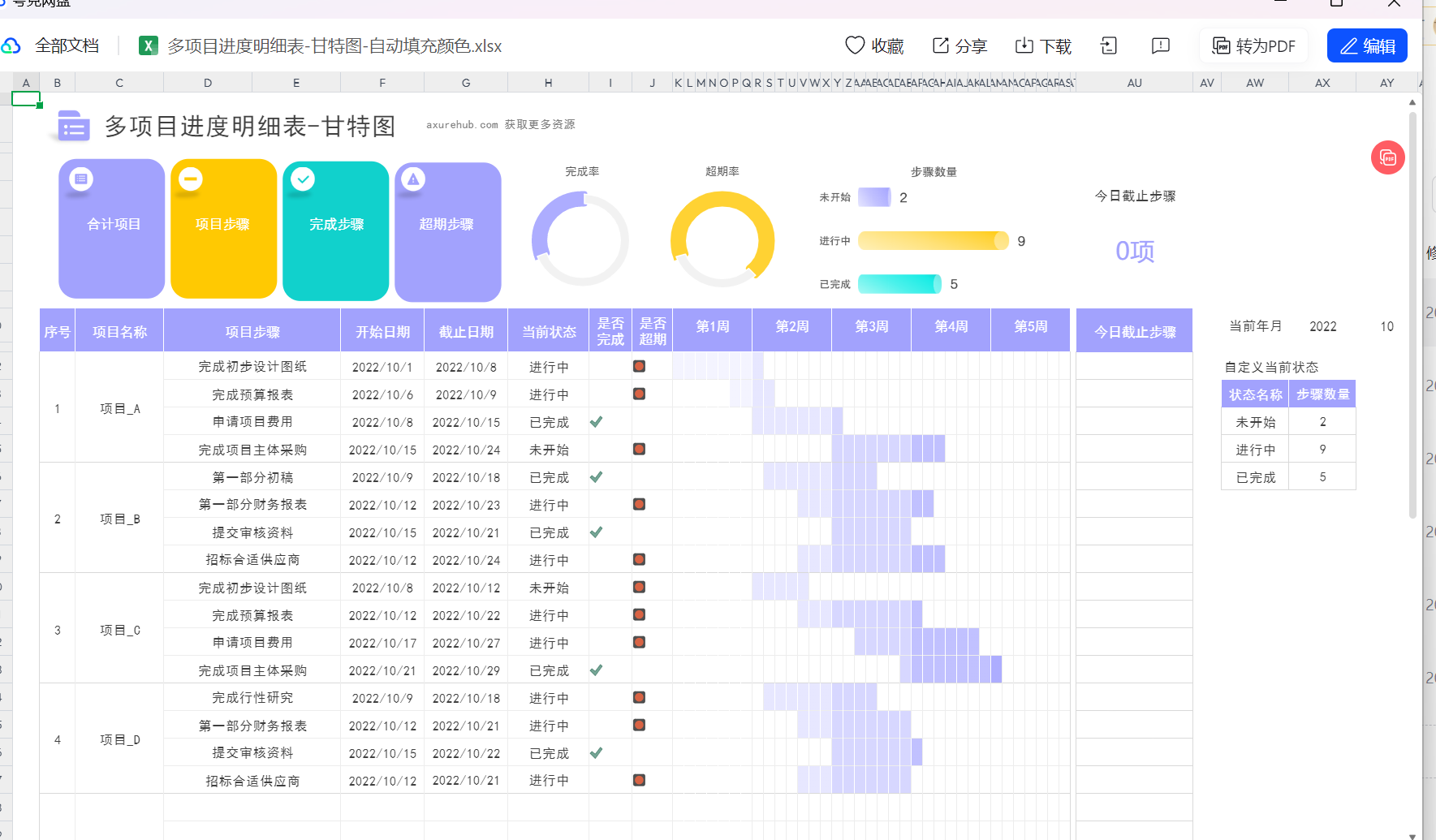Click overdue marker for 招标合适供应商 2022/10/24 row
Viewport: 1436px width, 840px height.
click(640, 559)
